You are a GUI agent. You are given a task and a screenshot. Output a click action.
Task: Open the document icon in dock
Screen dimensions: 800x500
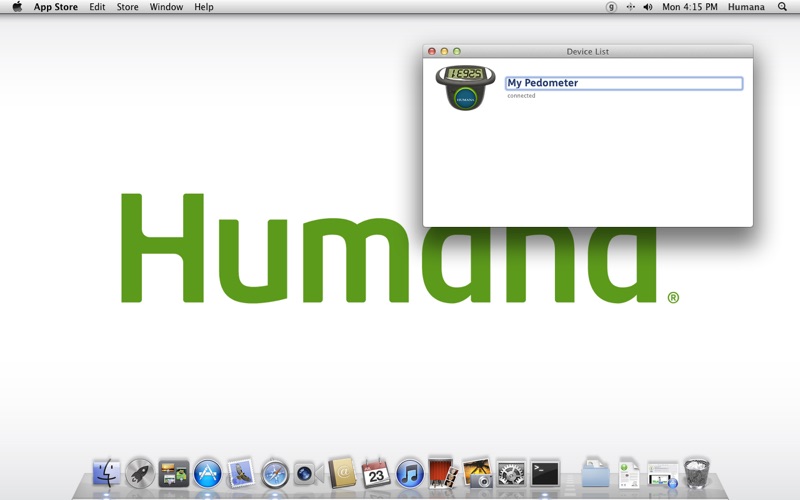(x=629, y=473)
